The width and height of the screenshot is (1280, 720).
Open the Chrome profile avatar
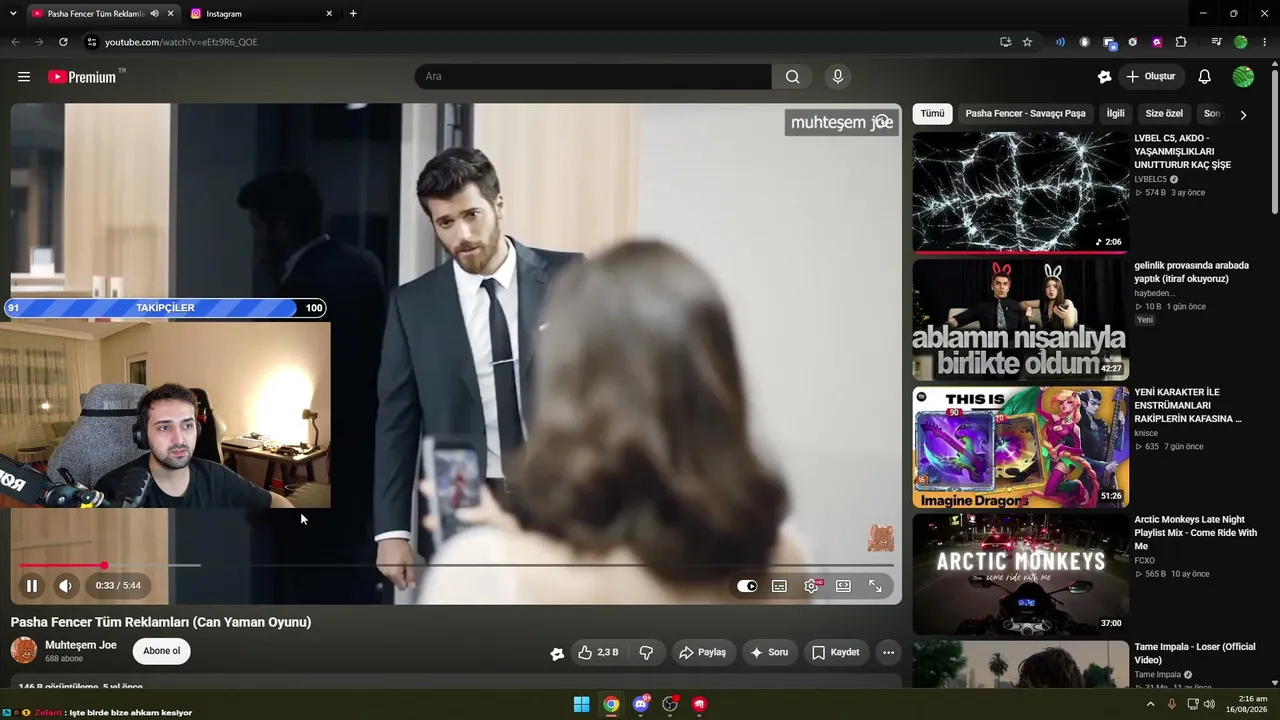pyautogui.click(x=1241, y=42)
